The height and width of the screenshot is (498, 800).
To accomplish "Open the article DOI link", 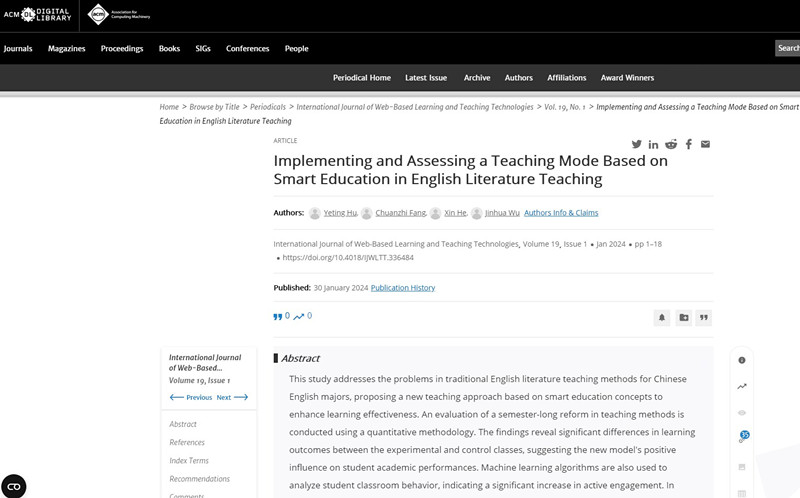I will pyautogui.click(x=348, y=258).
